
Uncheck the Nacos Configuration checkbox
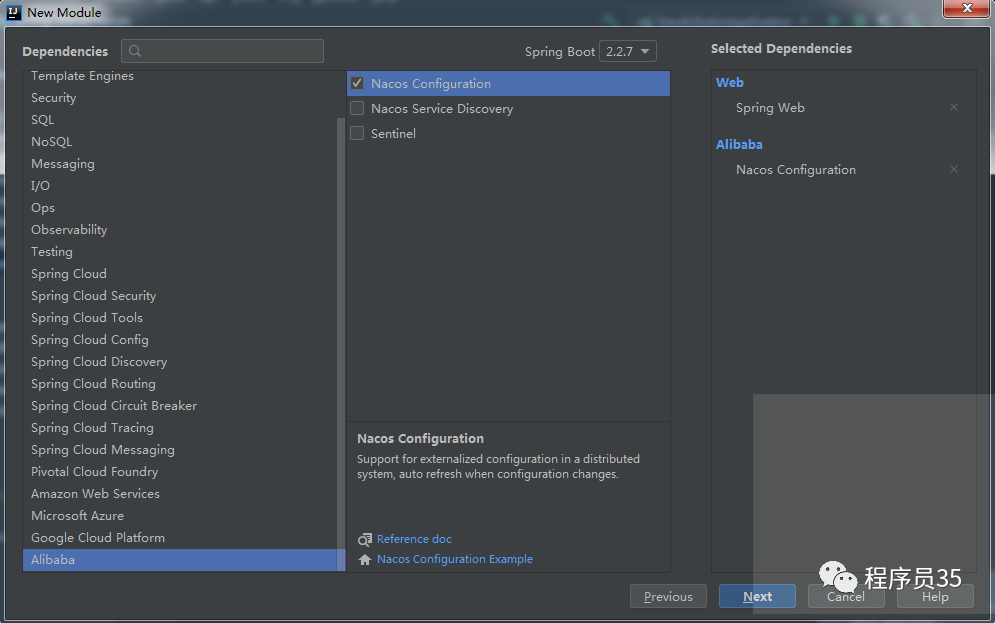tap(357, 83)
